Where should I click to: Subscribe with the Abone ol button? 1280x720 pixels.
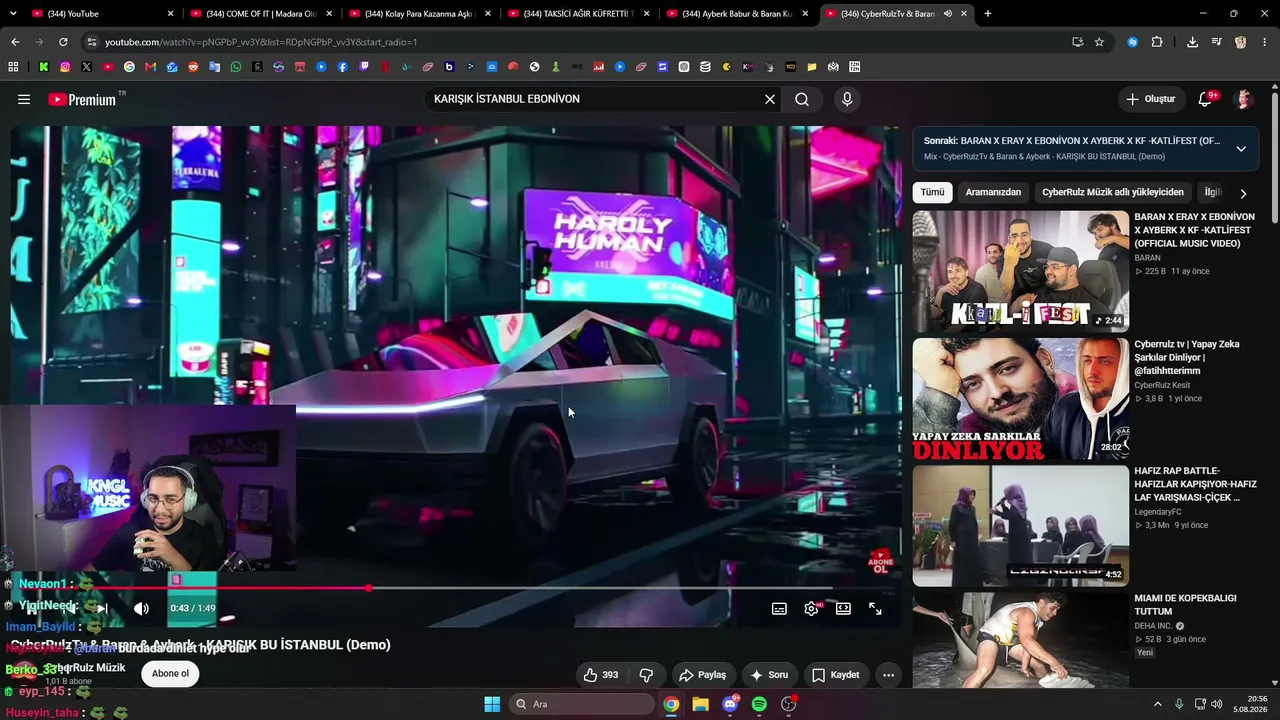tap(170, 673)
